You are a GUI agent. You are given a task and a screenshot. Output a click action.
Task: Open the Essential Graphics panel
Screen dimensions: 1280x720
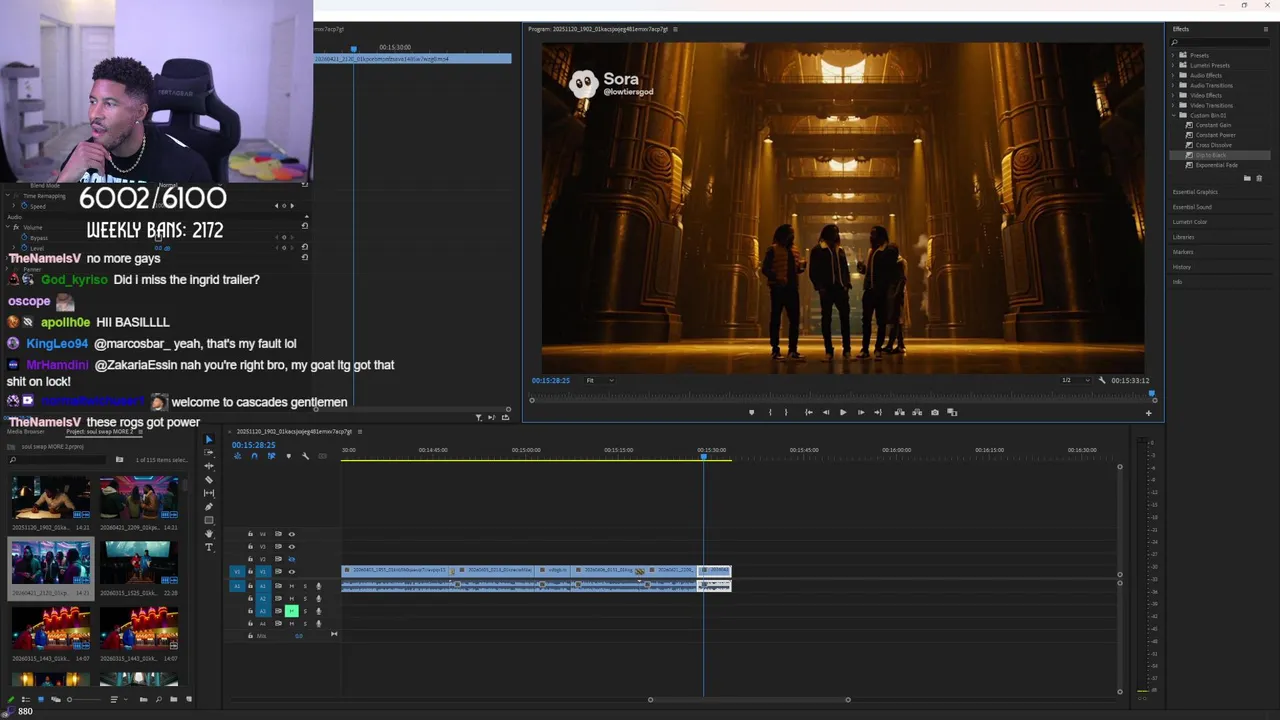(1195, 192)
